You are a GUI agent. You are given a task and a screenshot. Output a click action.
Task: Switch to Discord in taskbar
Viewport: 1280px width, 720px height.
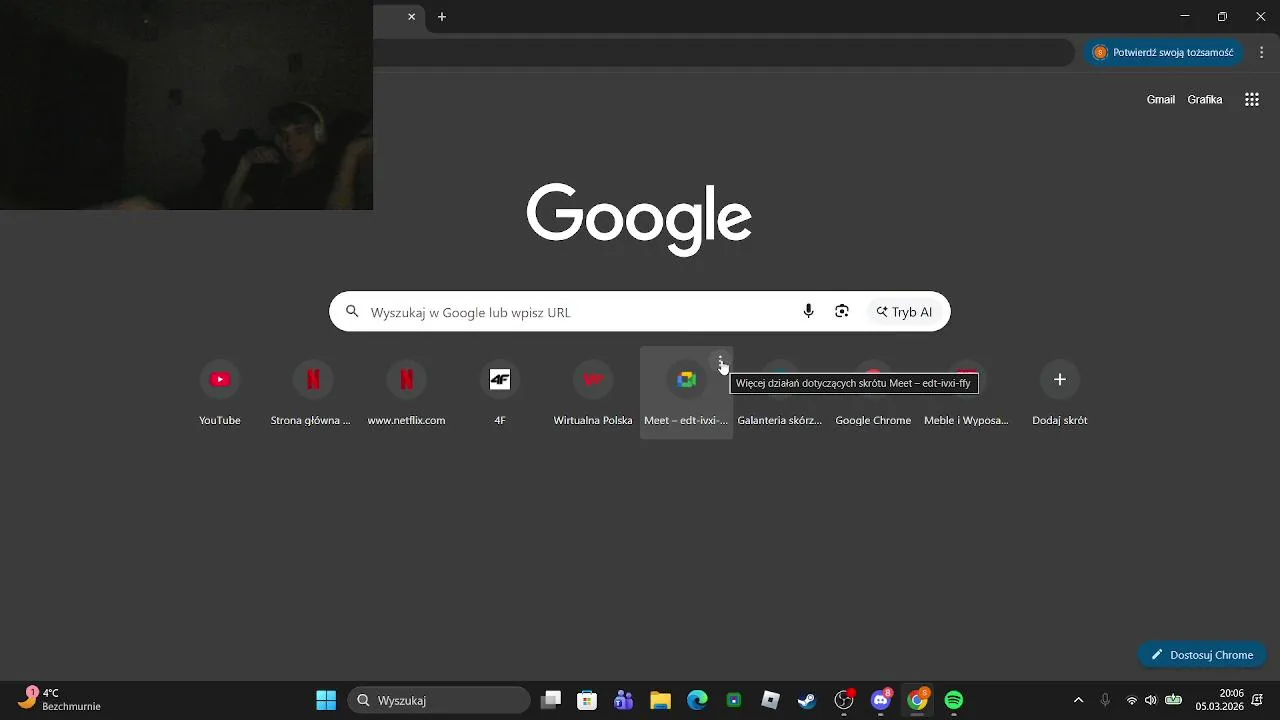[x=881, y=700]
